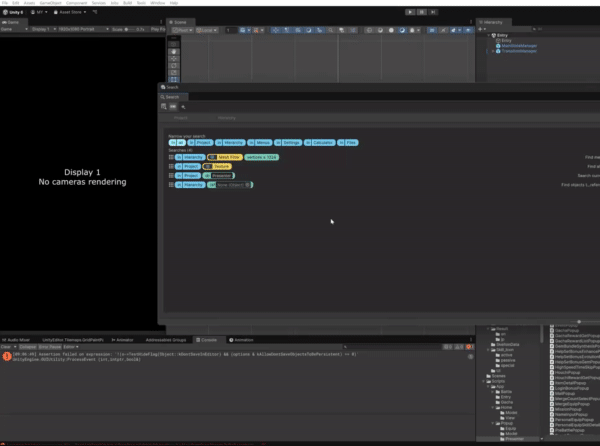Click the yellow Mesh Filter search chip
Image resolution: width=600 pixels, height=446 pixels.
[x=229, y=157]
